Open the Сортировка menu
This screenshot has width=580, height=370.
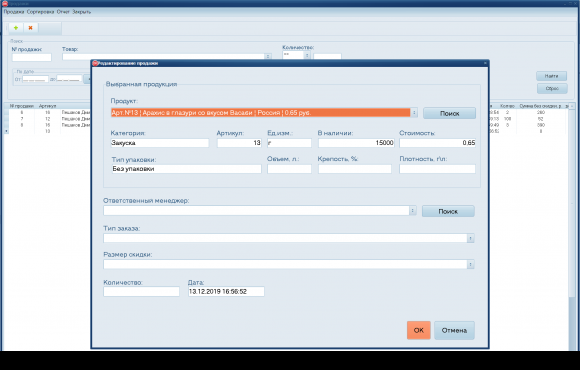point(41,12)
